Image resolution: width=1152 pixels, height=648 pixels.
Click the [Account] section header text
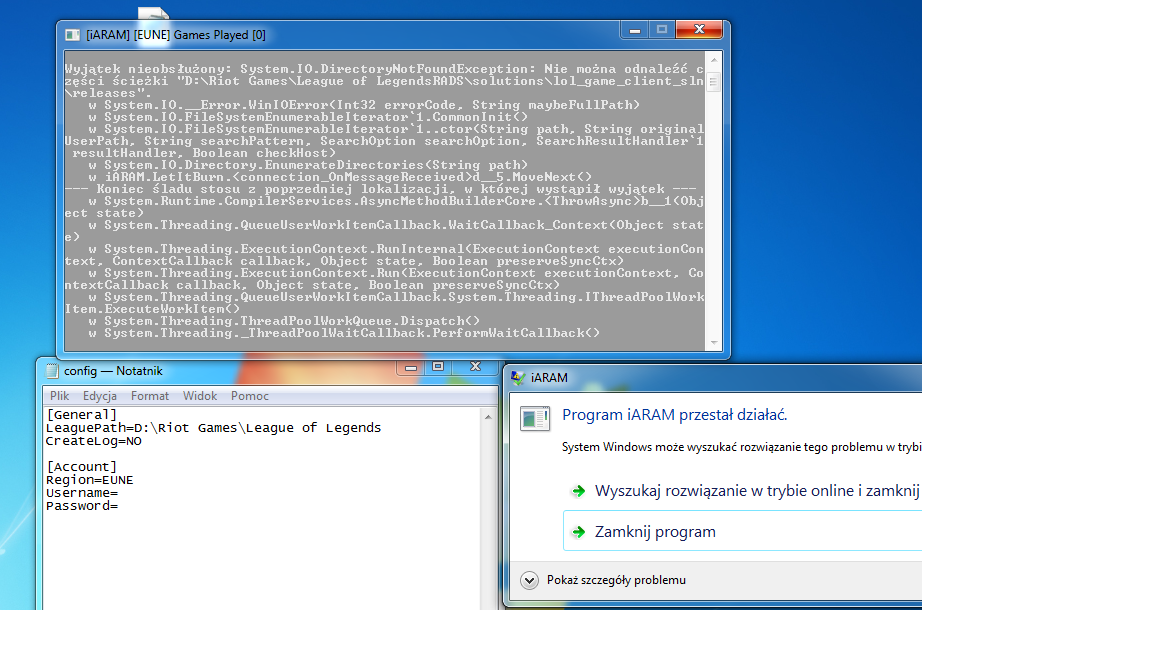(x=81, y=467)
